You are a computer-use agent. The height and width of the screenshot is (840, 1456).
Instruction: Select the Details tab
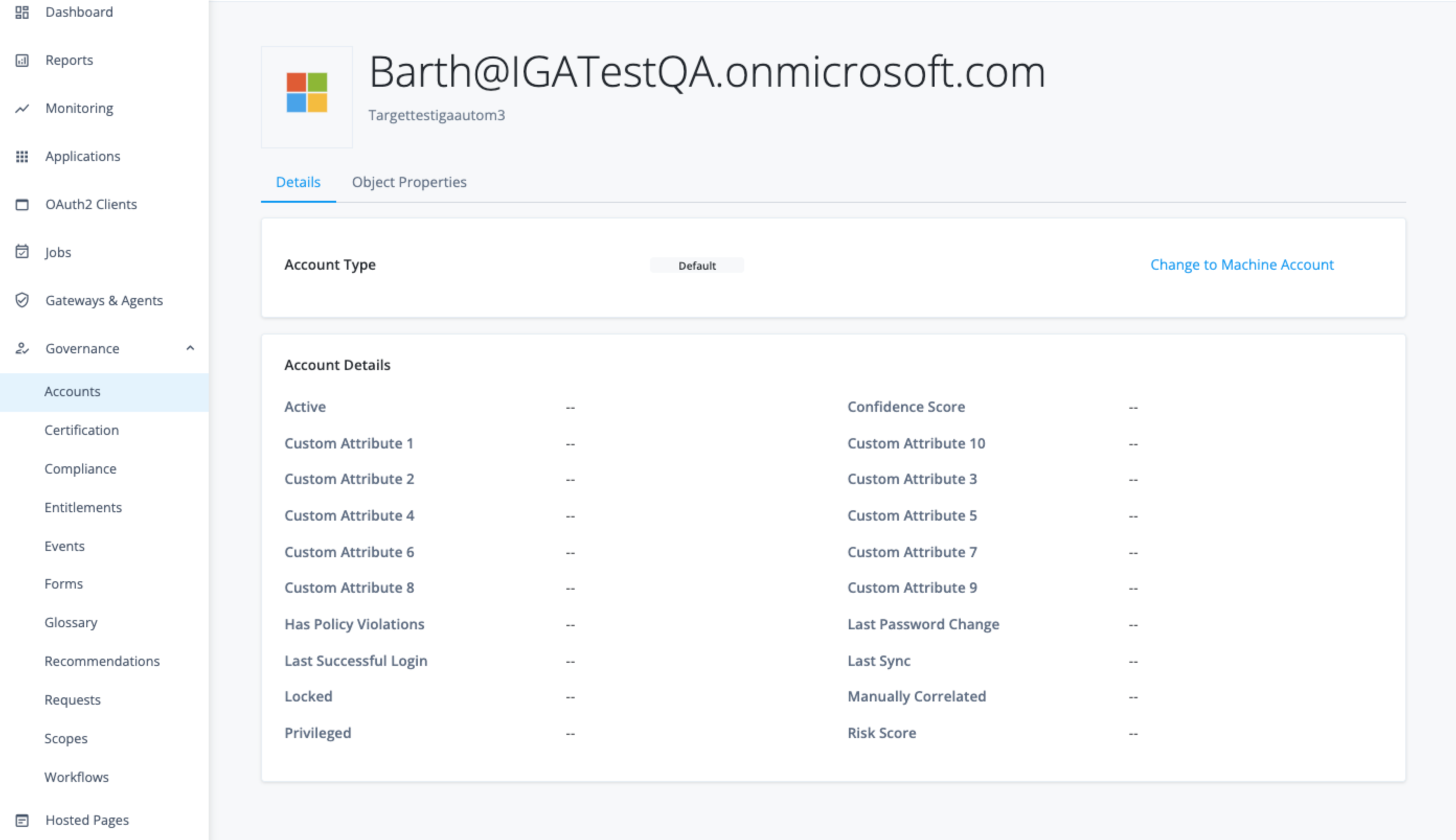(298, 182)
